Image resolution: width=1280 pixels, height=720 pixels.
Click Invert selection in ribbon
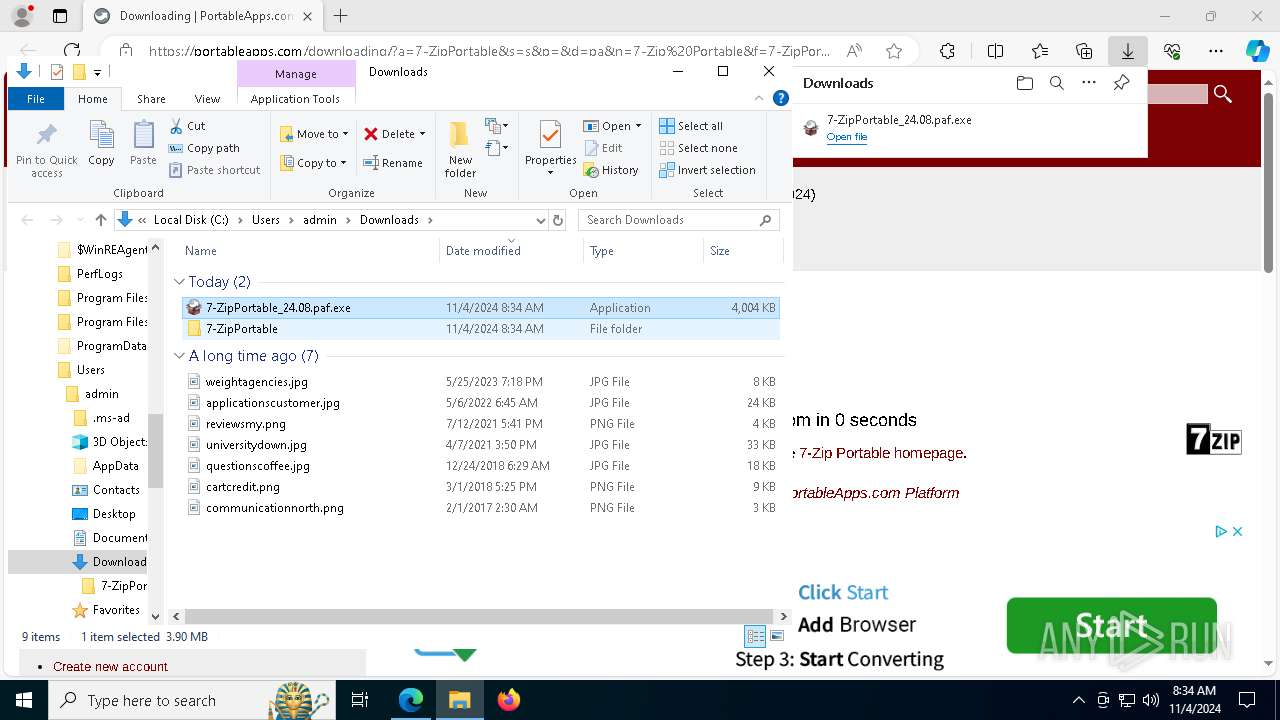pos(707,170)
